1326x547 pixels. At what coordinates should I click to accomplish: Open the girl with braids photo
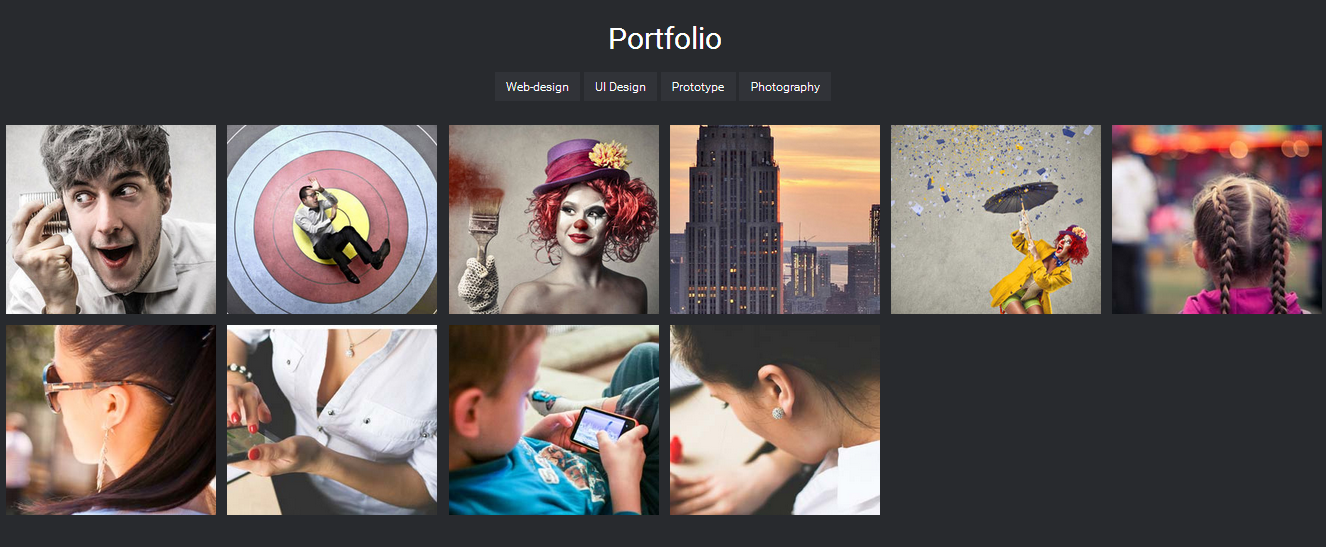(1217, 219)
